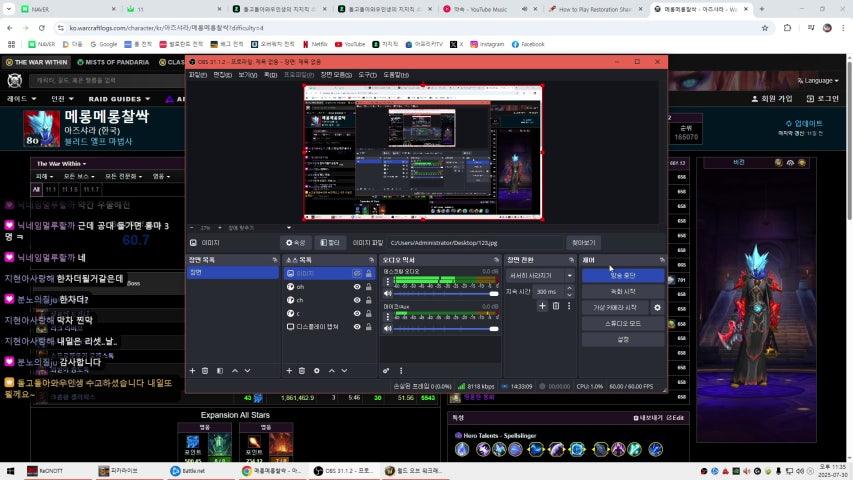Expand RAID GUIDES dropdown menu
Screen dimensions: 853x480
tap(119, 99)
